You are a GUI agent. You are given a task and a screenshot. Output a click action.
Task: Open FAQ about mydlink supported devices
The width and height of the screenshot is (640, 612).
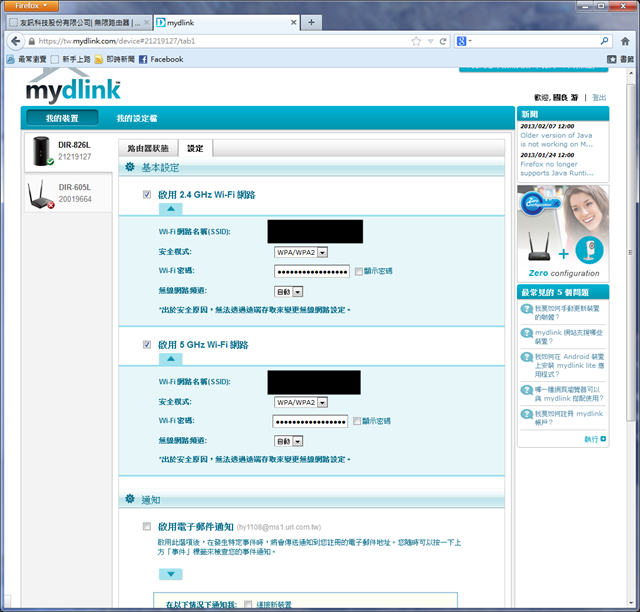coord(569,337)
